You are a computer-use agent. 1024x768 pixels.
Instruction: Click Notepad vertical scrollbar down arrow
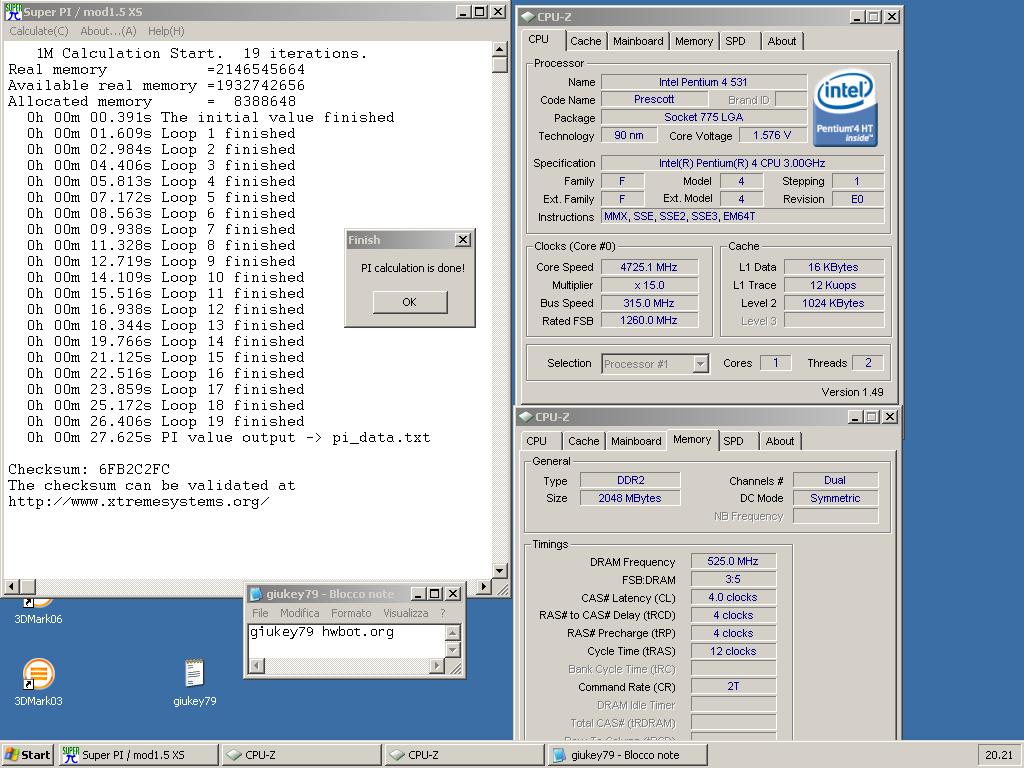pos(453,650)
